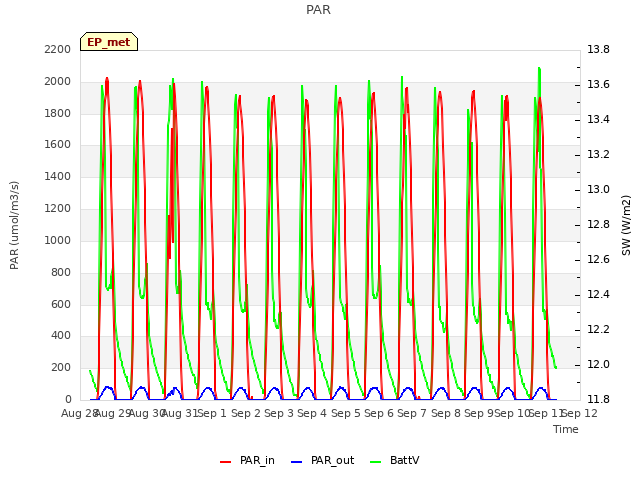This screenshot has height=480, width=640.
Task: Click the Sep 8 date tick label
Action: tap(446, 413)
